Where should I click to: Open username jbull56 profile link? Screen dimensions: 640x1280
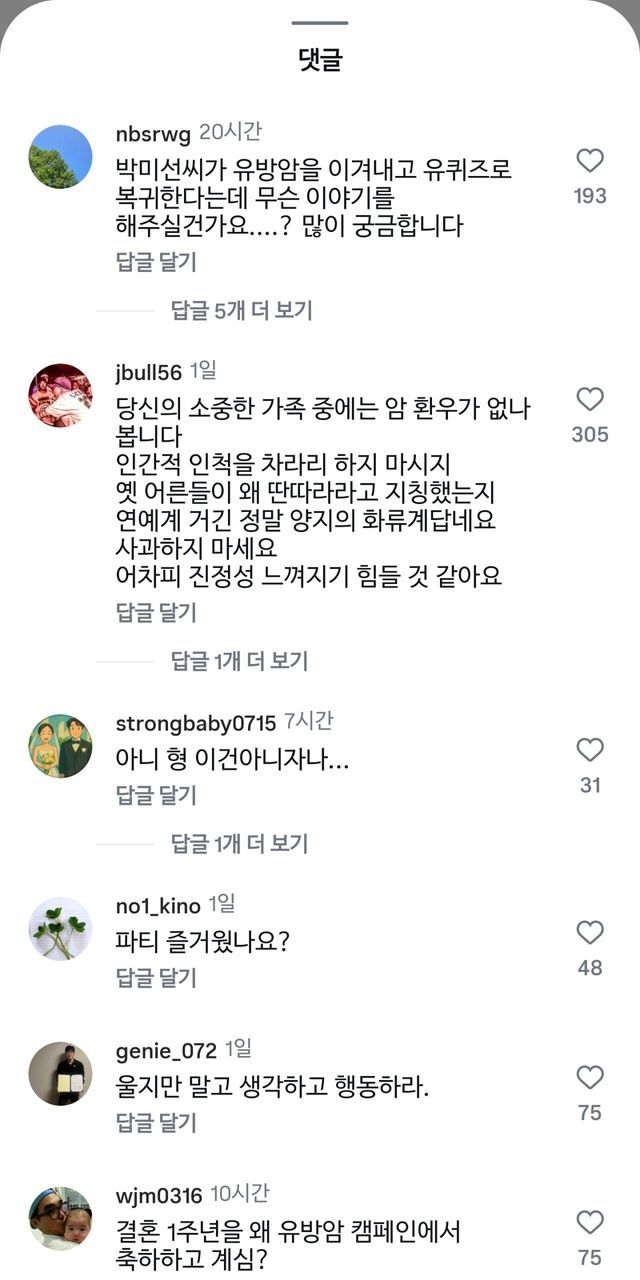149,373
